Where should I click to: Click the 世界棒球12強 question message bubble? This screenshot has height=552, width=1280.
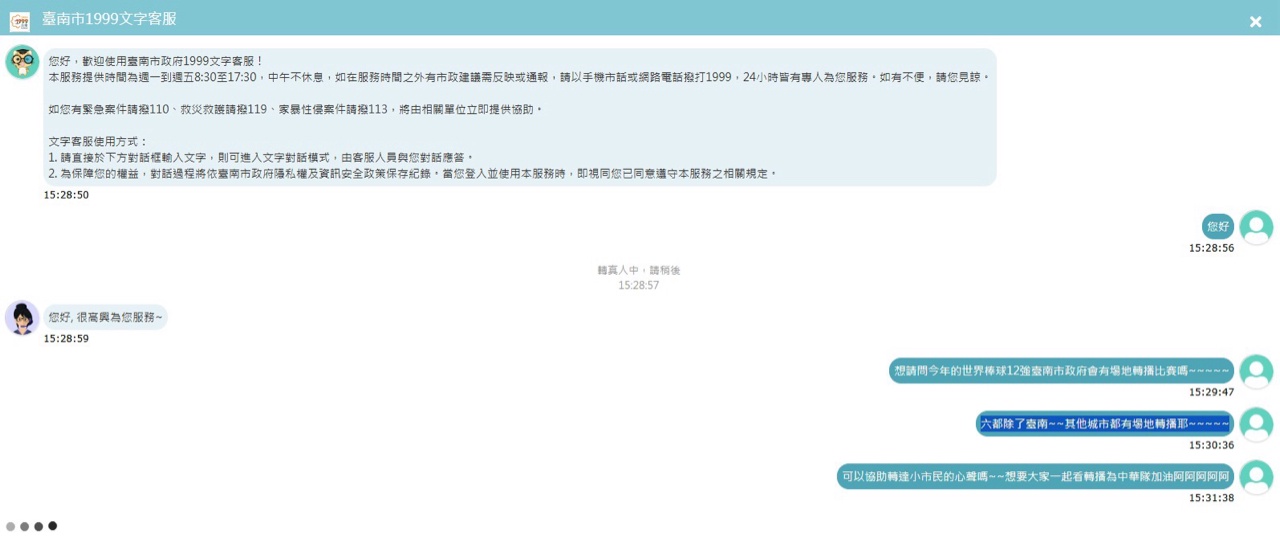click(1061, 371)
